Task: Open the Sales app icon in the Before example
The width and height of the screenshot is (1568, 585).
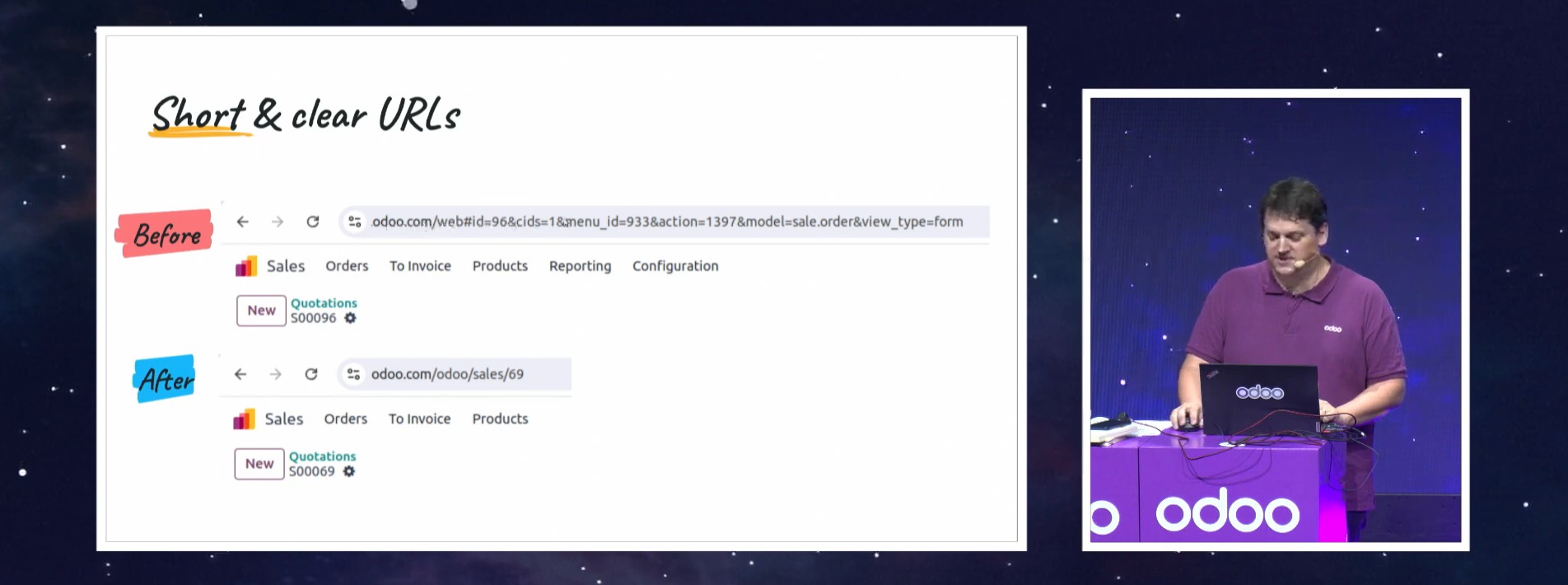Action: 246,266
